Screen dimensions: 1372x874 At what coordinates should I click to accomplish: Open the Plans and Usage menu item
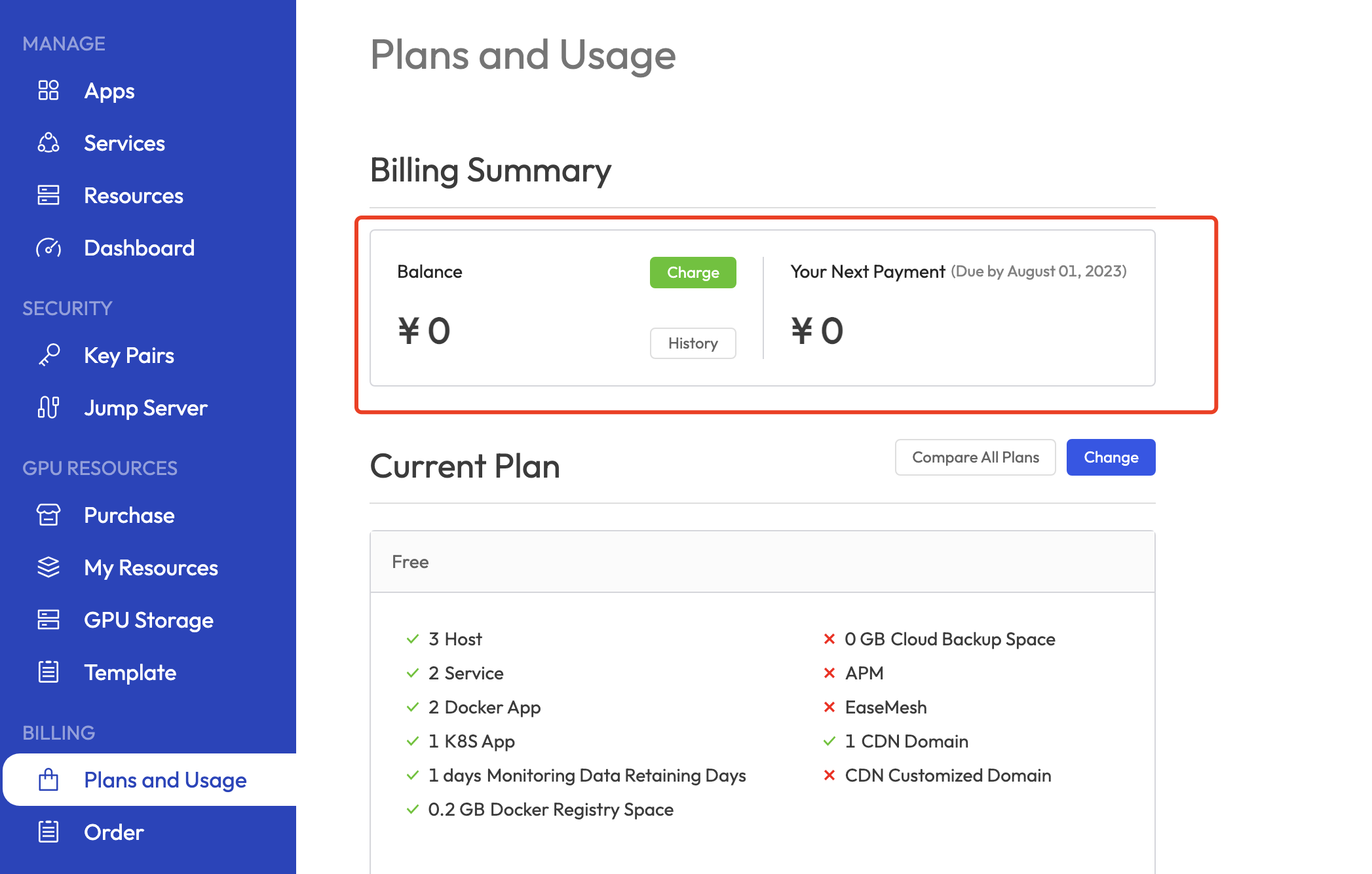[x=164, y=780]
